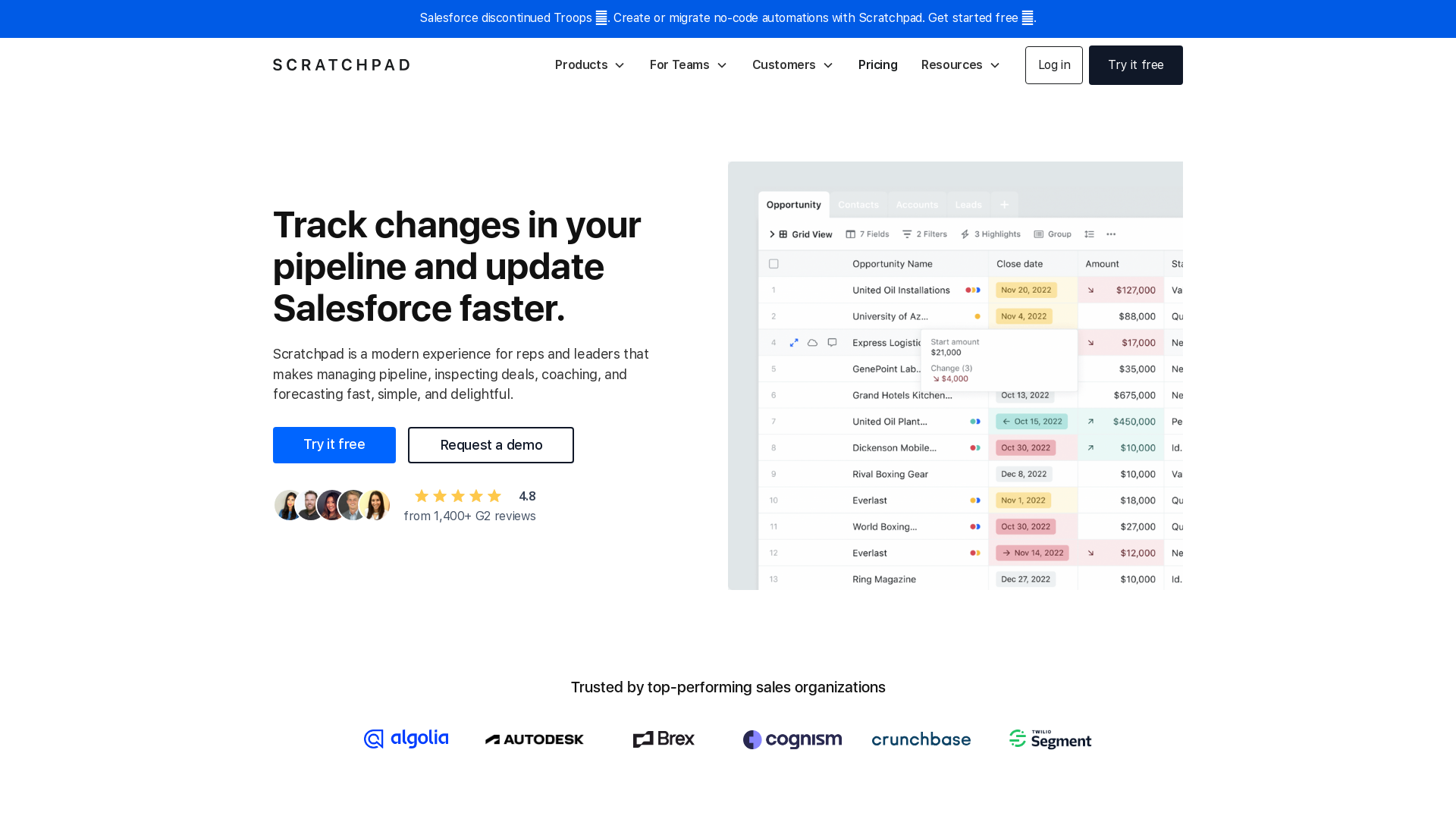This screenshot has height=819, width=1456.
Task: Click the Cognism logo
Action: click(792, 739)
